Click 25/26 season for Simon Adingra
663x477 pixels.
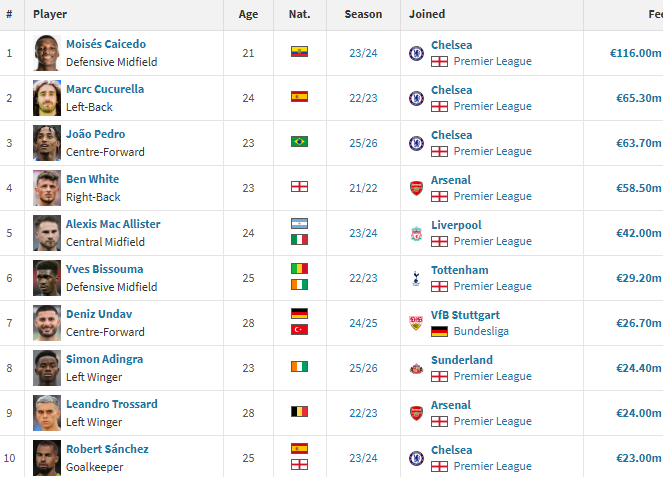(363, 368)
